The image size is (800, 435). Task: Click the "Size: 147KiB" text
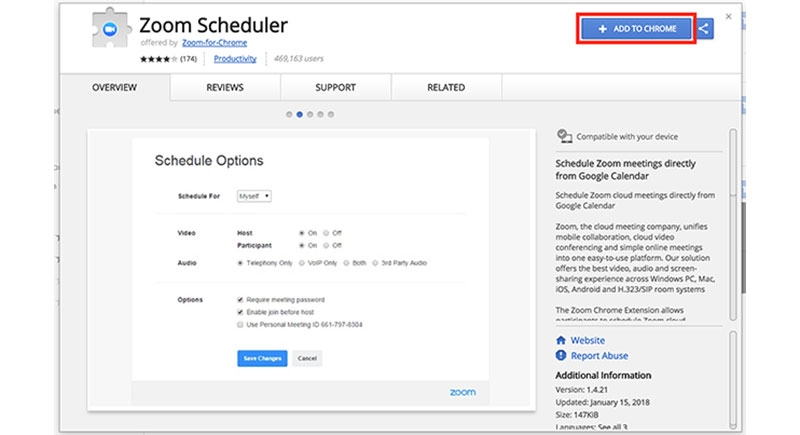click(577, 415)
